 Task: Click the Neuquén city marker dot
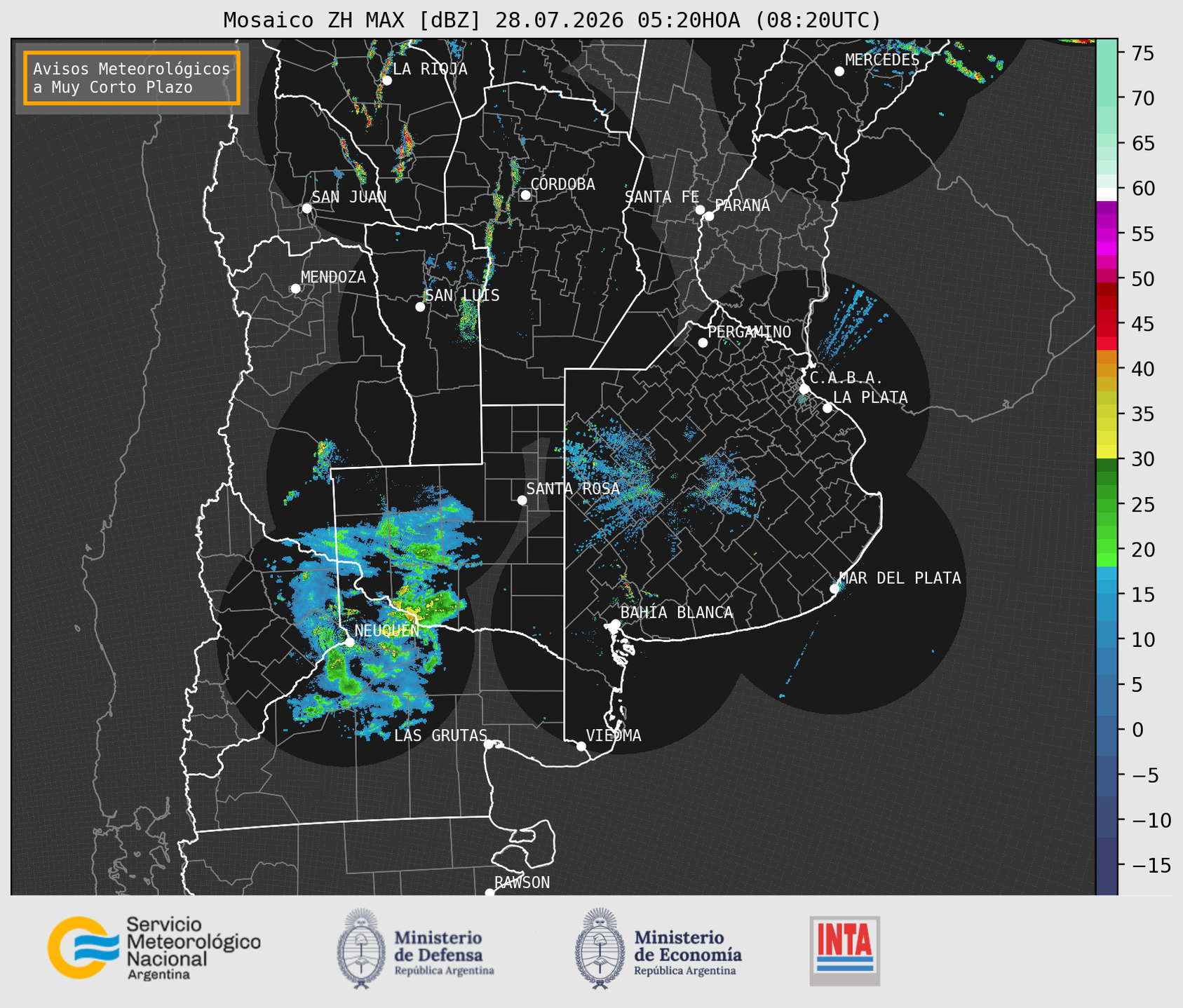(x=349, y=642)
